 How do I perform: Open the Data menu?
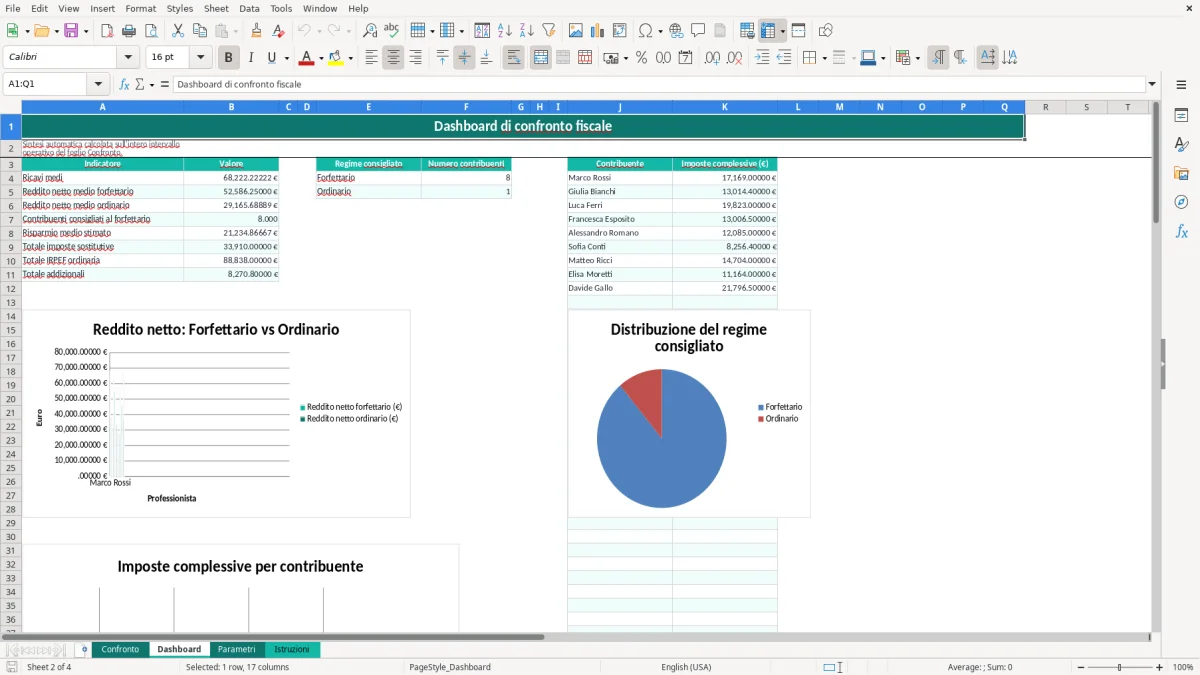point(250,8)
